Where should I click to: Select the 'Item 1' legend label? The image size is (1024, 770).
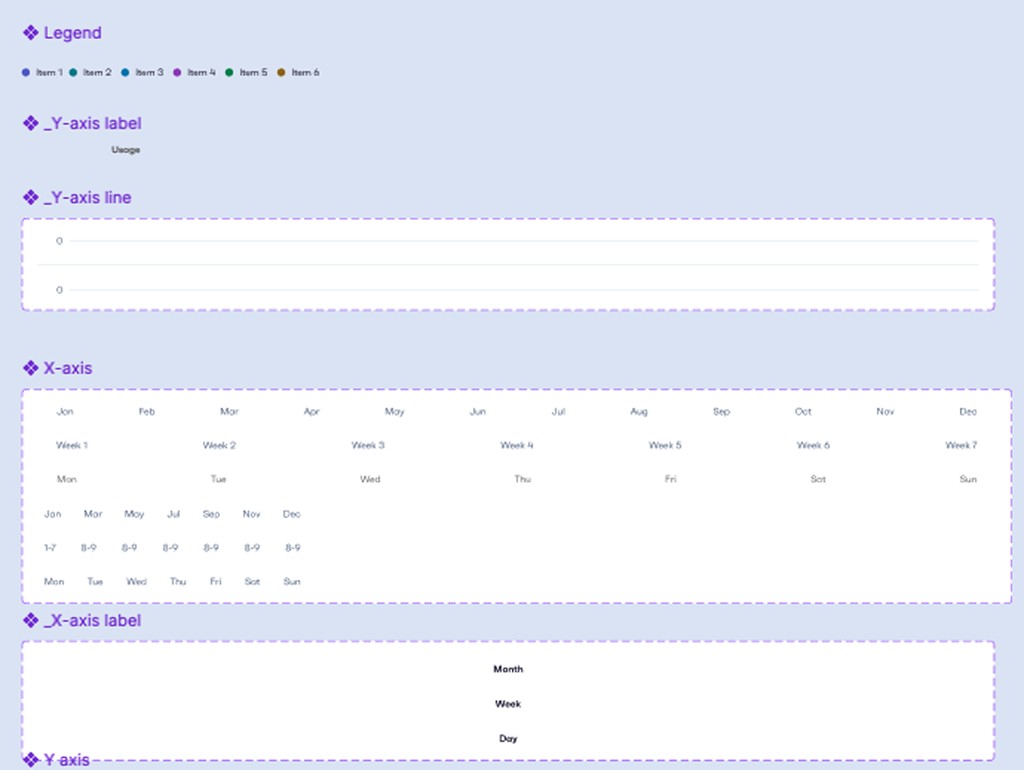[49, 72]
